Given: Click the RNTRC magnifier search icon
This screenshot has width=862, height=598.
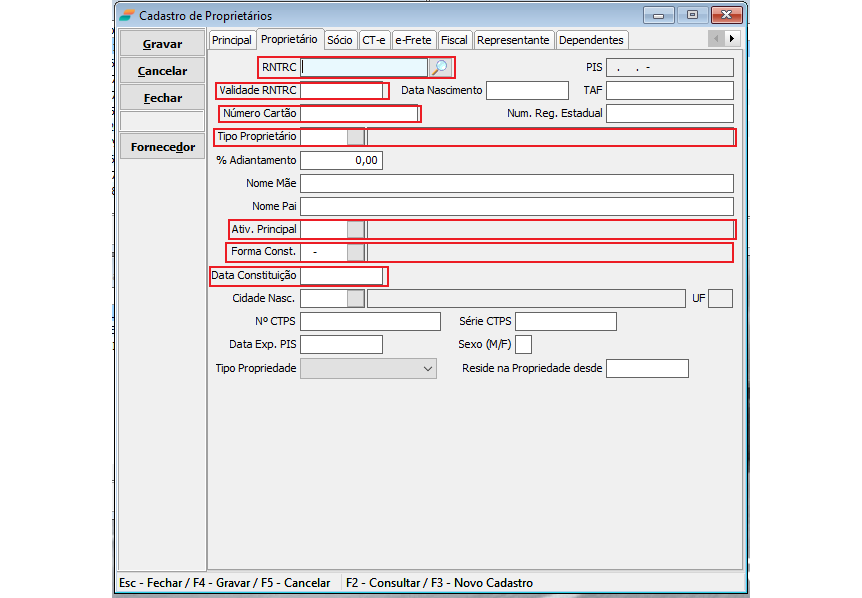Looking at the screenshot, I should pyautogui.click(x=440, y=68).
